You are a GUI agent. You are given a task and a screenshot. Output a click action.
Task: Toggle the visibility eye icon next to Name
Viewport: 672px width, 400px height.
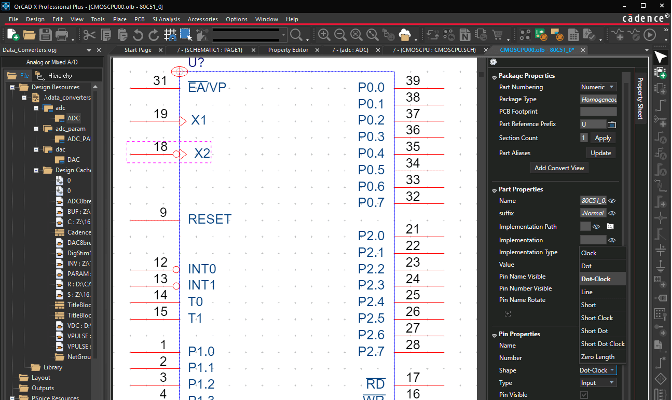tap(612, 201)
